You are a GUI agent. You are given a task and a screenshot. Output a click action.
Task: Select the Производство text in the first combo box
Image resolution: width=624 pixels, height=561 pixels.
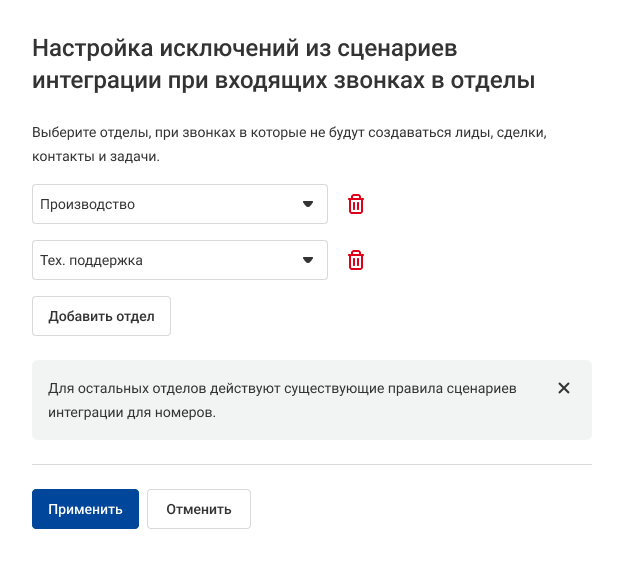(x=87, y=204)
